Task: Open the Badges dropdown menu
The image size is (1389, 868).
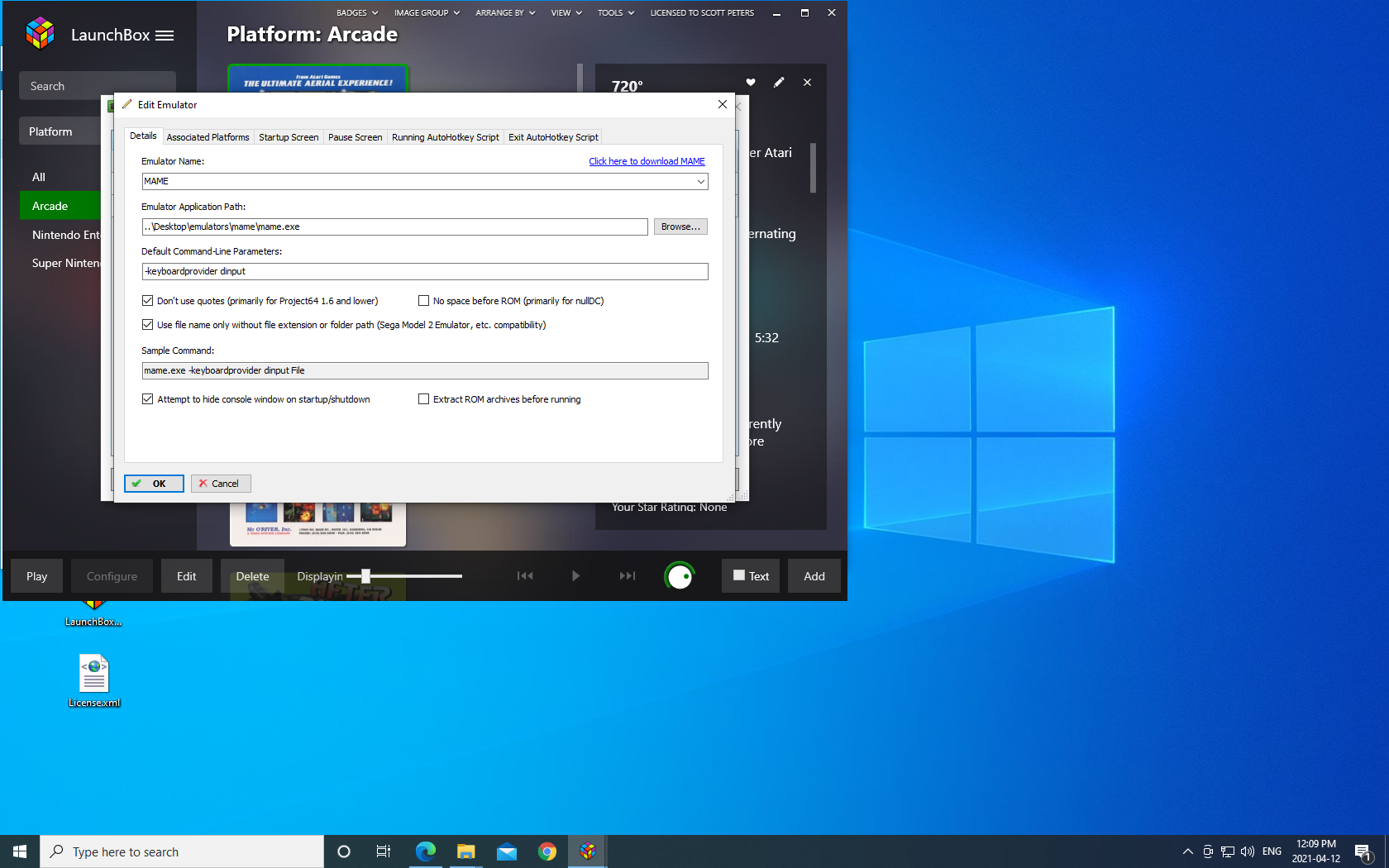Action: tap(357, 12)
